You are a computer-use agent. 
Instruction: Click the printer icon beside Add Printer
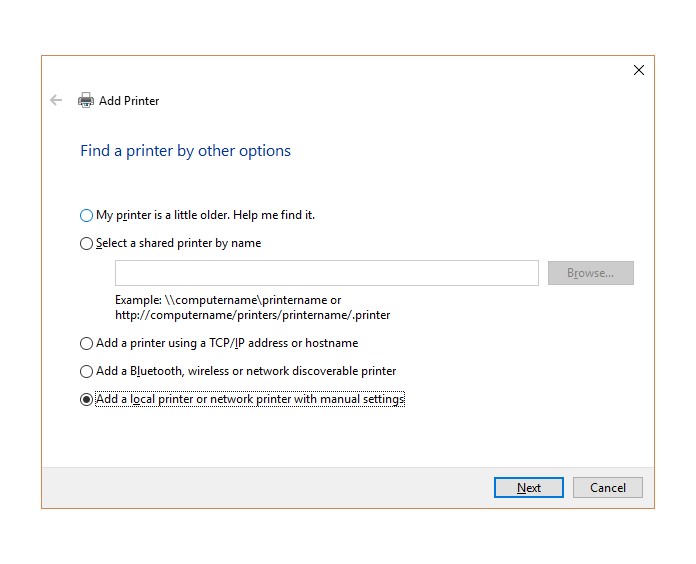[86, 101]
